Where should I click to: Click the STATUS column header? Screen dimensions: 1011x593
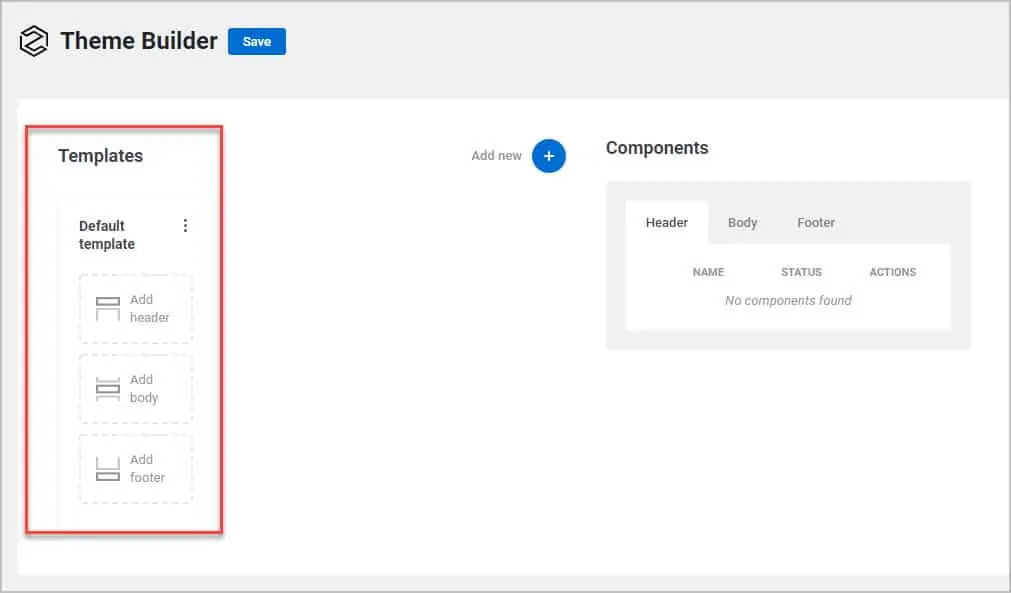tap(800, 271)
